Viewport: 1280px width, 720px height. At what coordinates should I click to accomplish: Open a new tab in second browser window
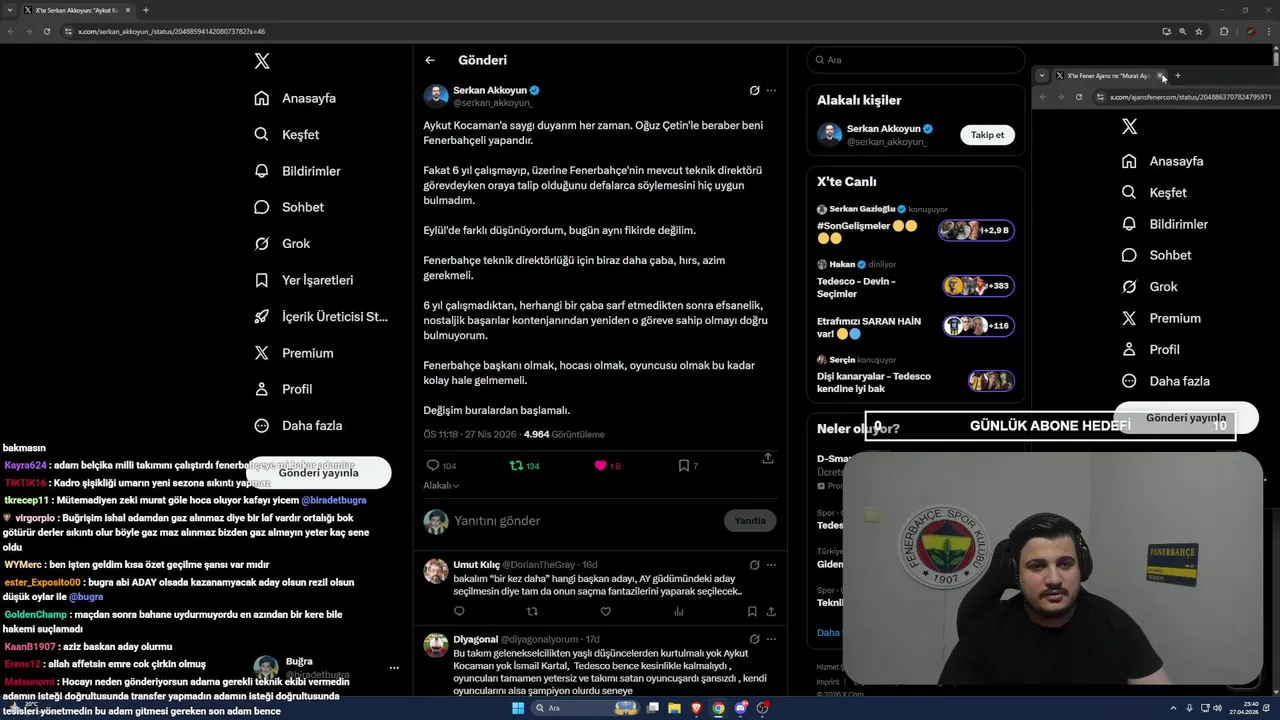click(x=1178, y=76)
